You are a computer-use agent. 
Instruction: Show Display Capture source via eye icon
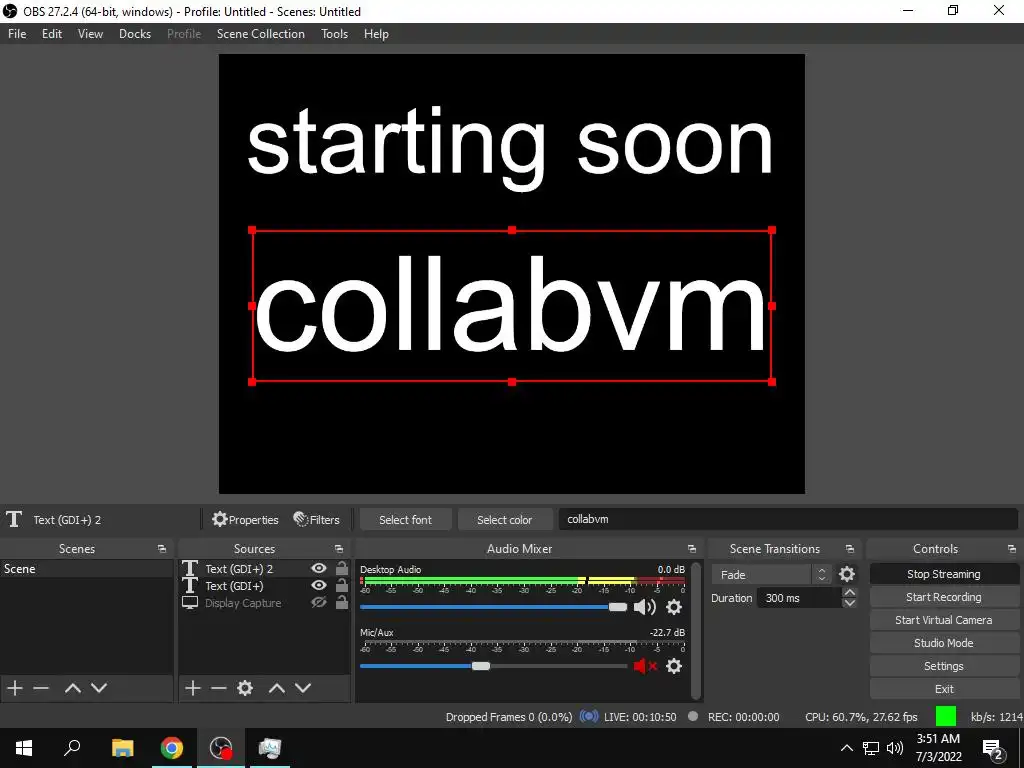point(319,602)
